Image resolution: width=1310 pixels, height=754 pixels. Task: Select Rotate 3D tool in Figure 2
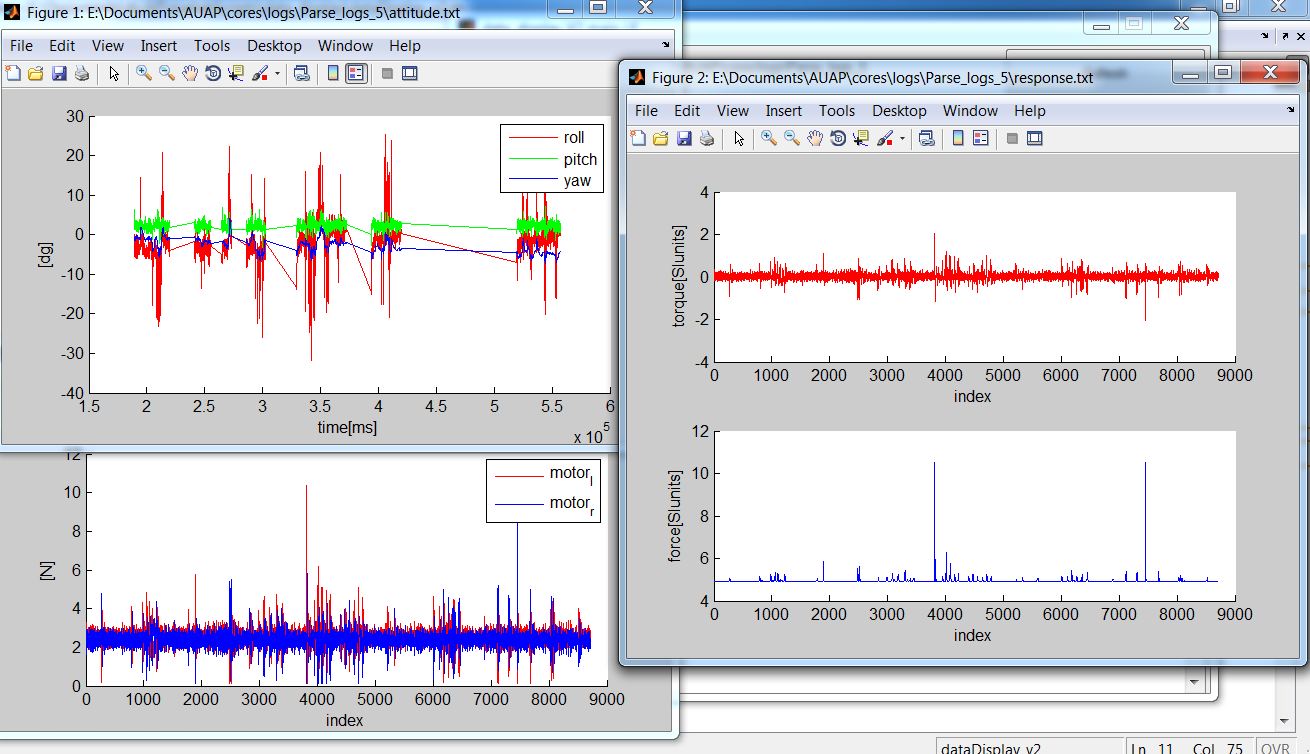click(837, 138)
